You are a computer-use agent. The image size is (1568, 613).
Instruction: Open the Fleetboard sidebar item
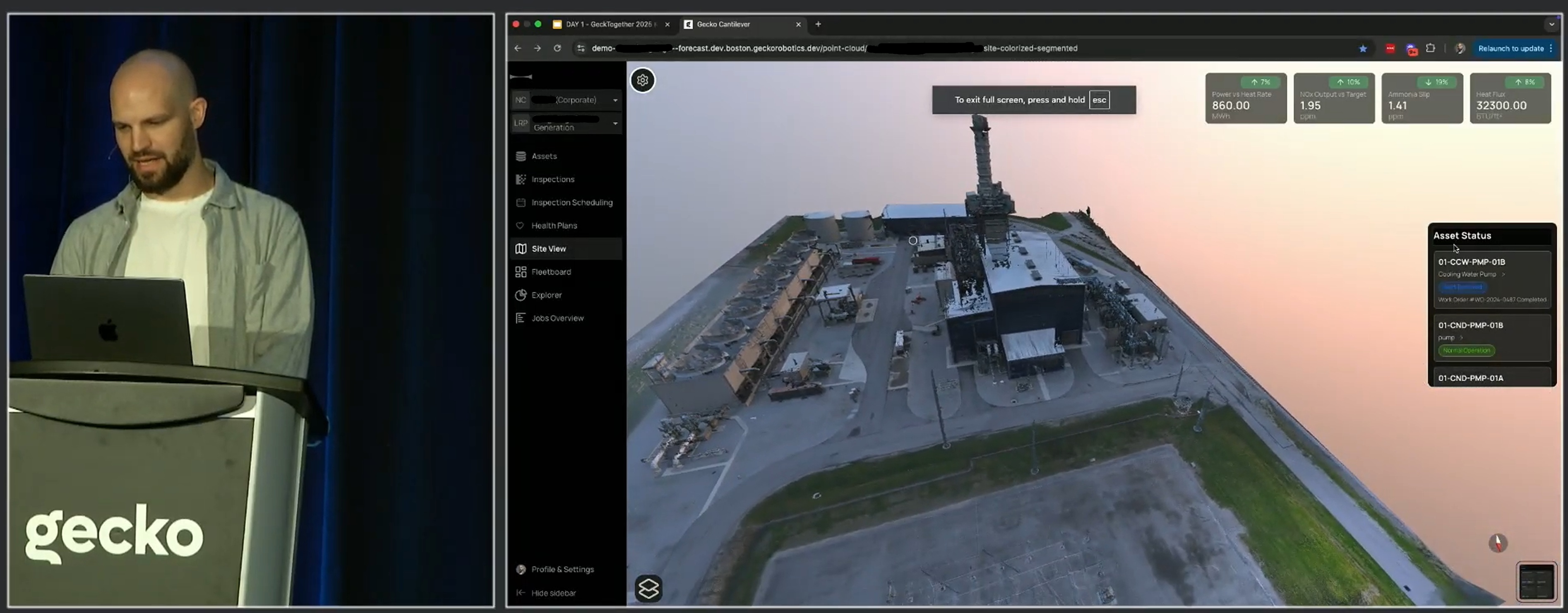click(x=550, y=272)
